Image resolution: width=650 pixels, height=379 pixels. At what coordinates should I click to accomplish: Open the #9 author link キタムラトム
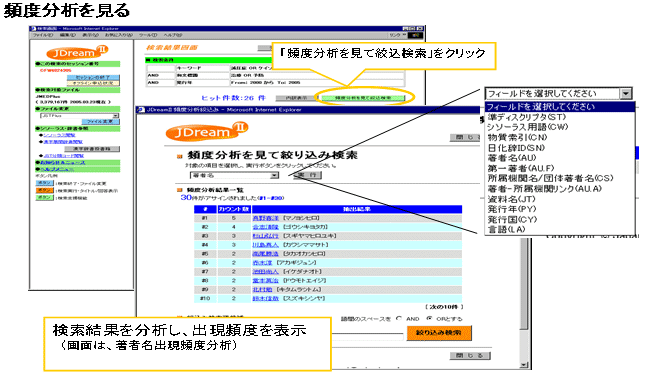click(x=262, y=289)
